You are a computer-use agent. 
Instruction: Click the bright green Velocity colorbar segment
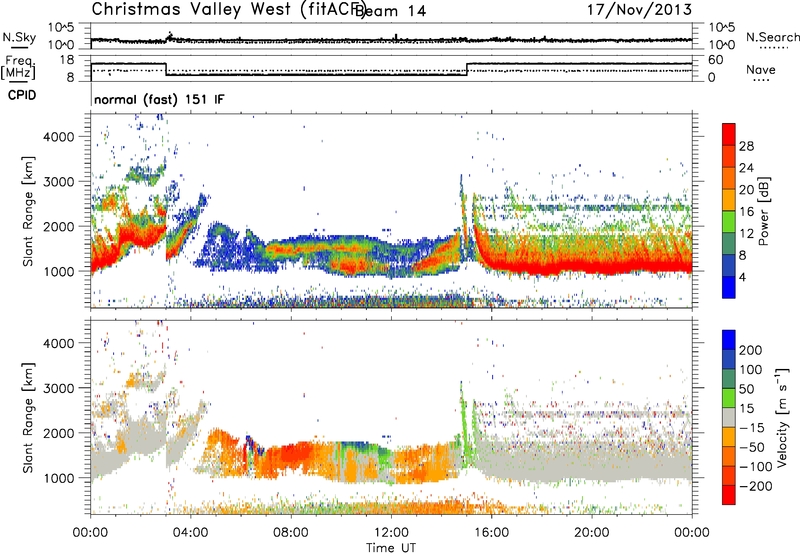pos(729,398)
